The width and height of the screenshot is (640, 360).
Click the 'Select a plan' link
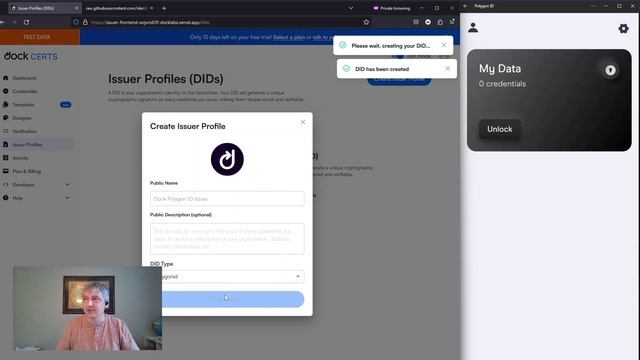289,37
